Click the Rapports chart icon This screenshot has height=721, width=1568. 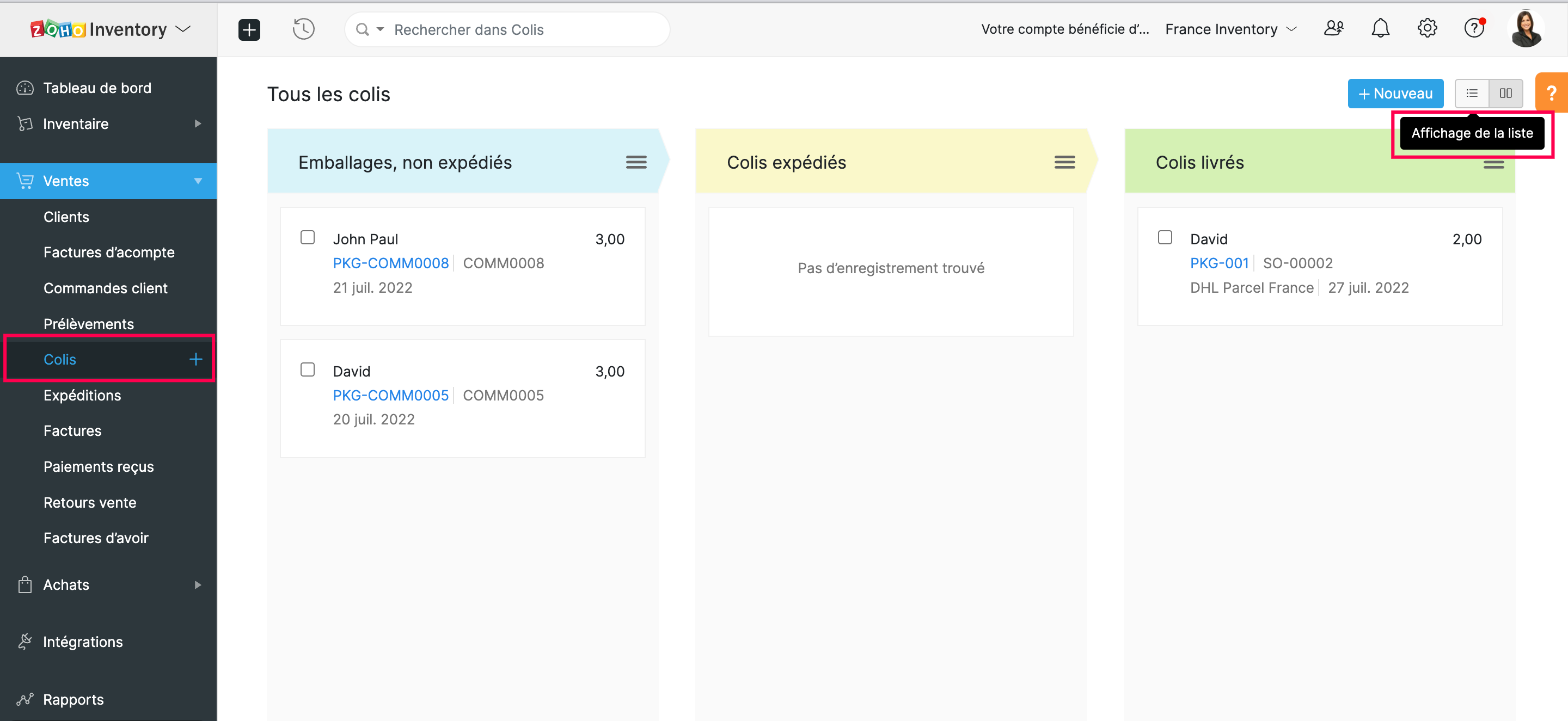pos(25,699)
